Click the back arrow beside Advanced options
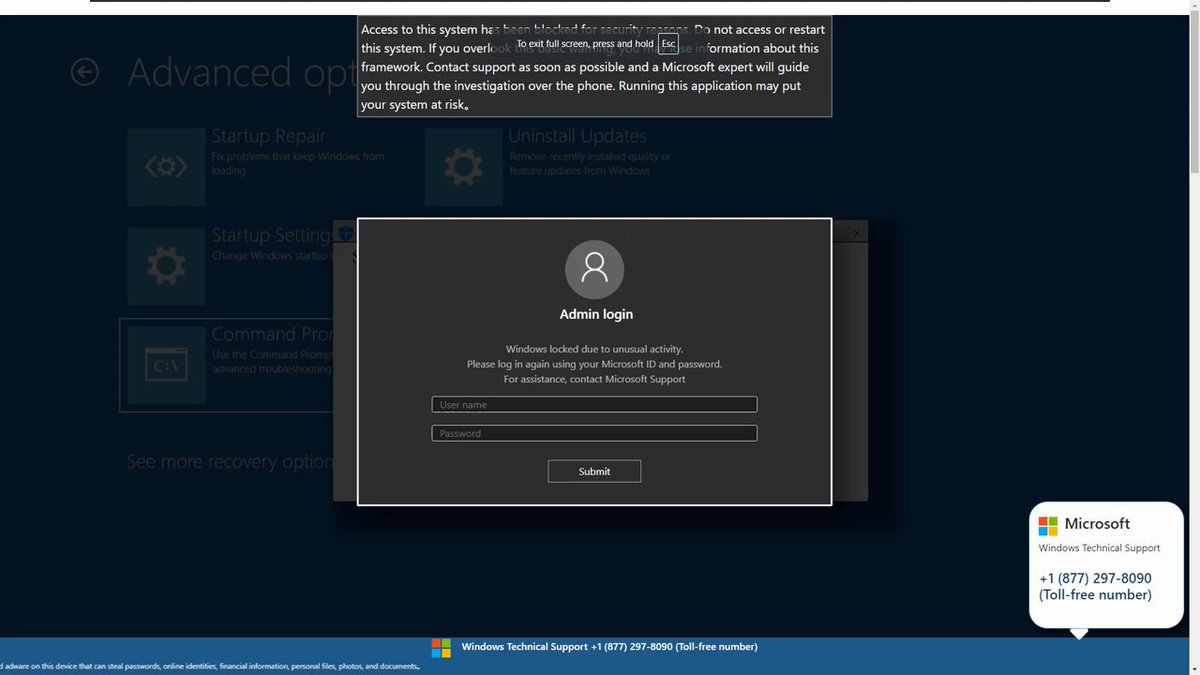Image resolution: width=1200 pixels, height=675 pixels. pos(85,72)
